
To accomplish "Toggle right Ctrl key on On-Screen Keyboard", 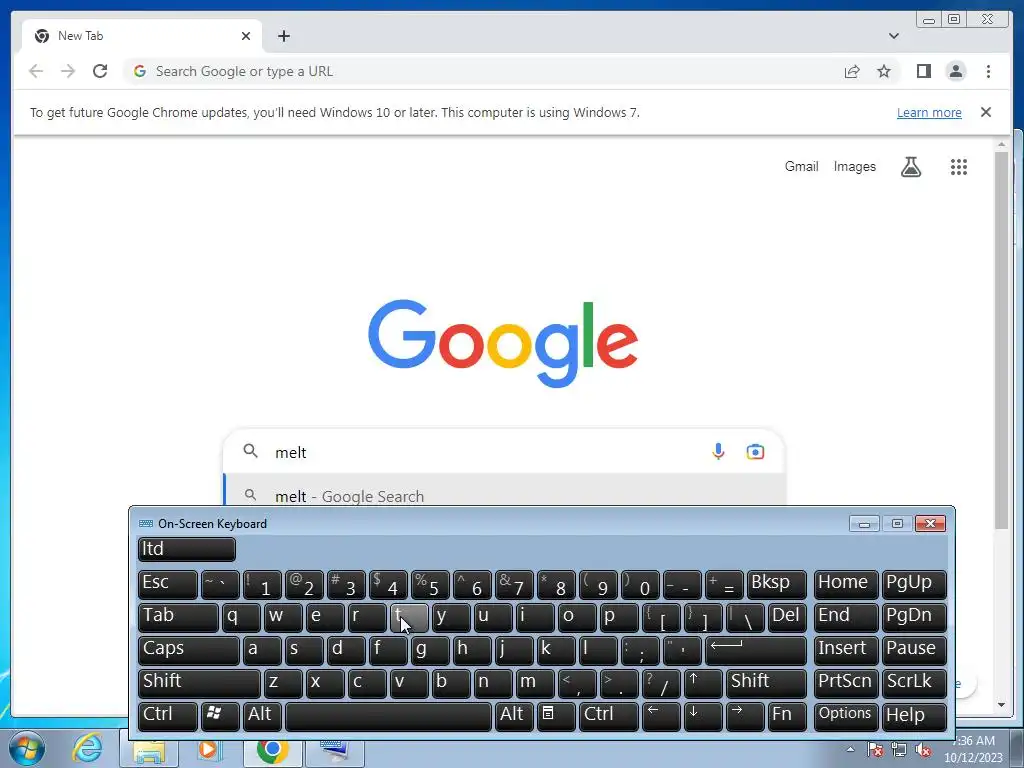I will [x=609, y=716].
